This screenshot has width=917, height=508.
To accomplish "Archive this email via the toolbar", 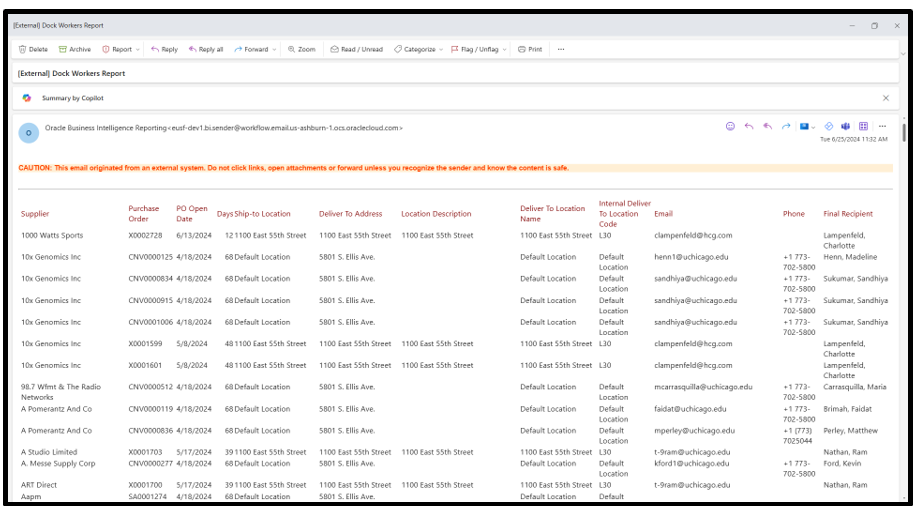I will click(x=75, y=50).
